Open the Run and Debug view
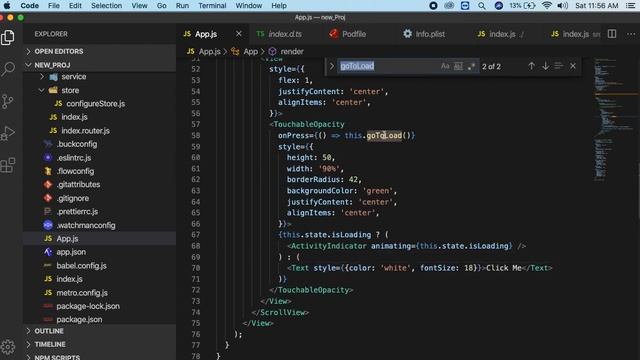 [x=8, y=133]
